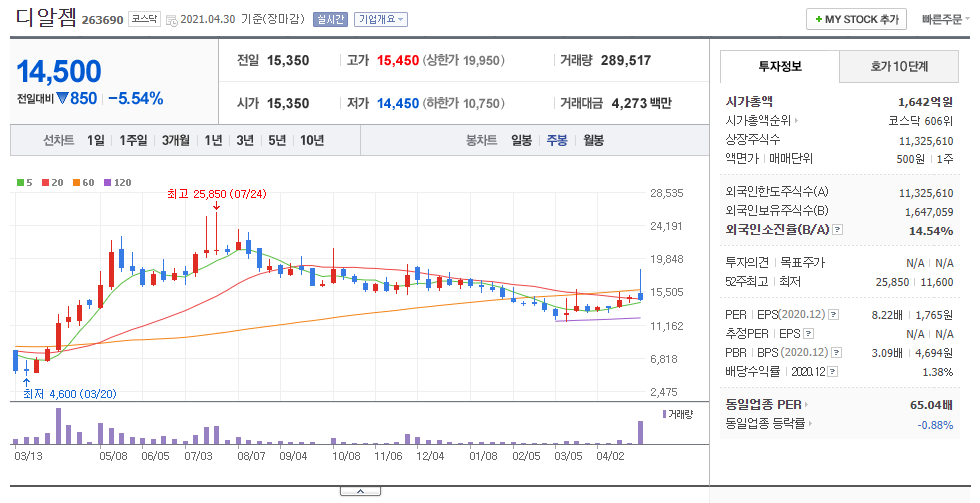Image resolution: width=980 pixels, height=503 pixels.
Task: Click the -0.88% sector change value
Action: pyautogui.click(x=935, y=425)
